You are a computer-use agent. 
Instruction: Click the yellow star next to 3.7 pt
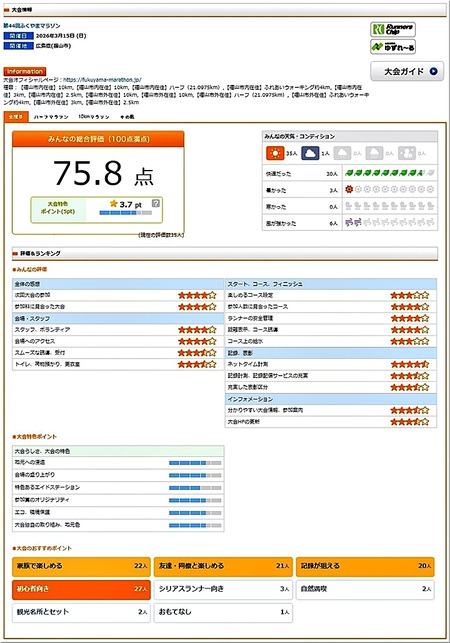[114, 203]
